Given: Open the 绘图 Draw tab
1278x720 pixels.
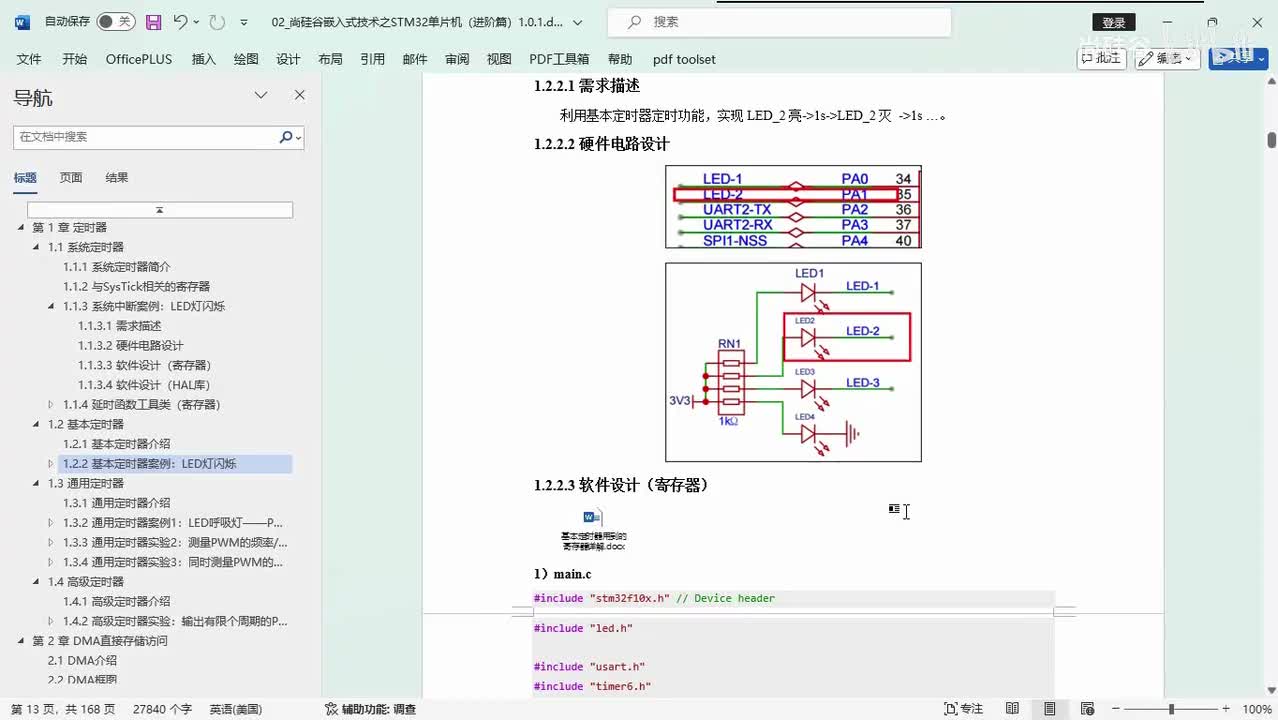Looking at the screenshot, I should click(x=246, y=59).
